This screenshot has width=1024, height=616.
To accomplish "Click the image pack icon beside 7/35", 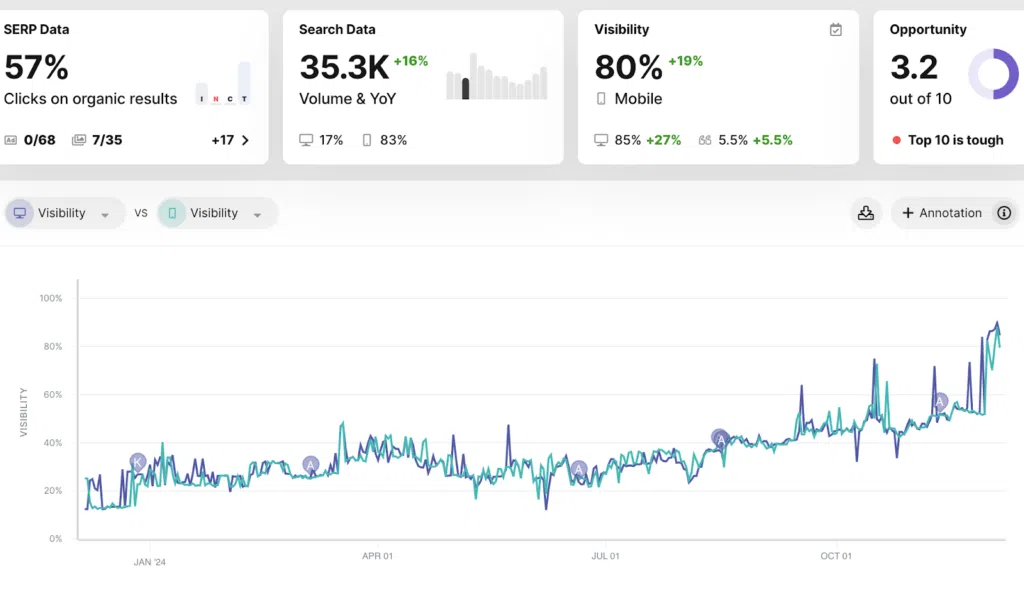I will (x=78, y=140).
